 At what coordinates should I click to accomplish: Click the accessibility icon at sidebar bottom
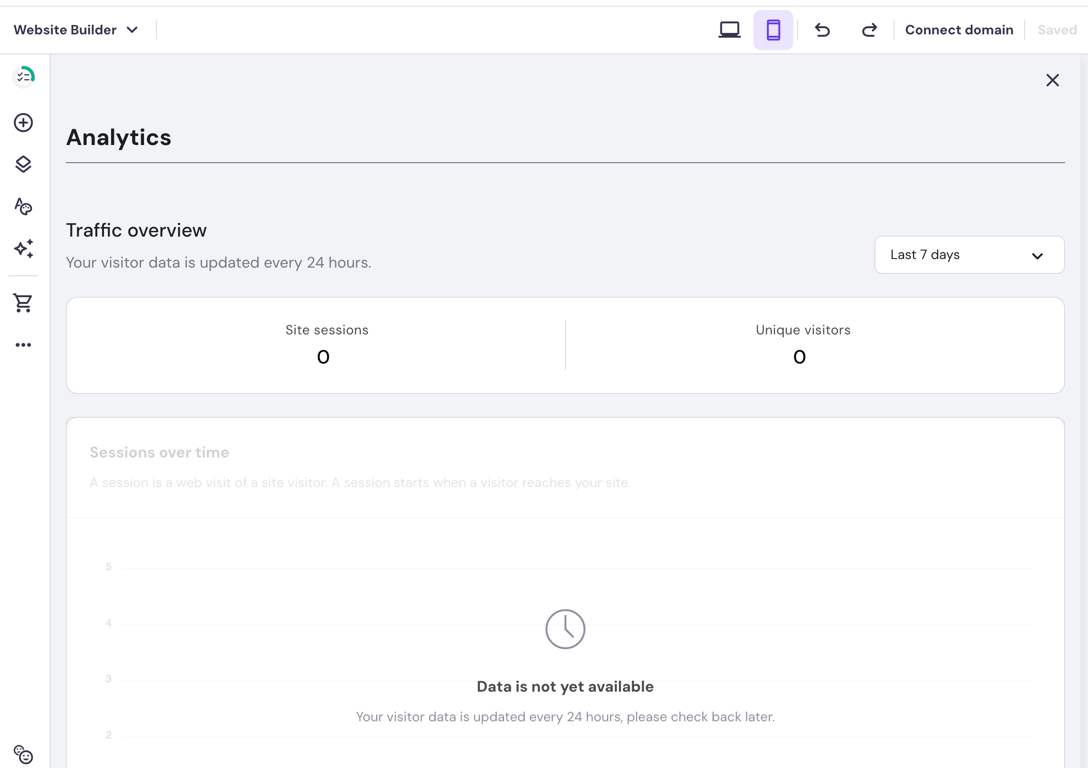coord(22,754)
